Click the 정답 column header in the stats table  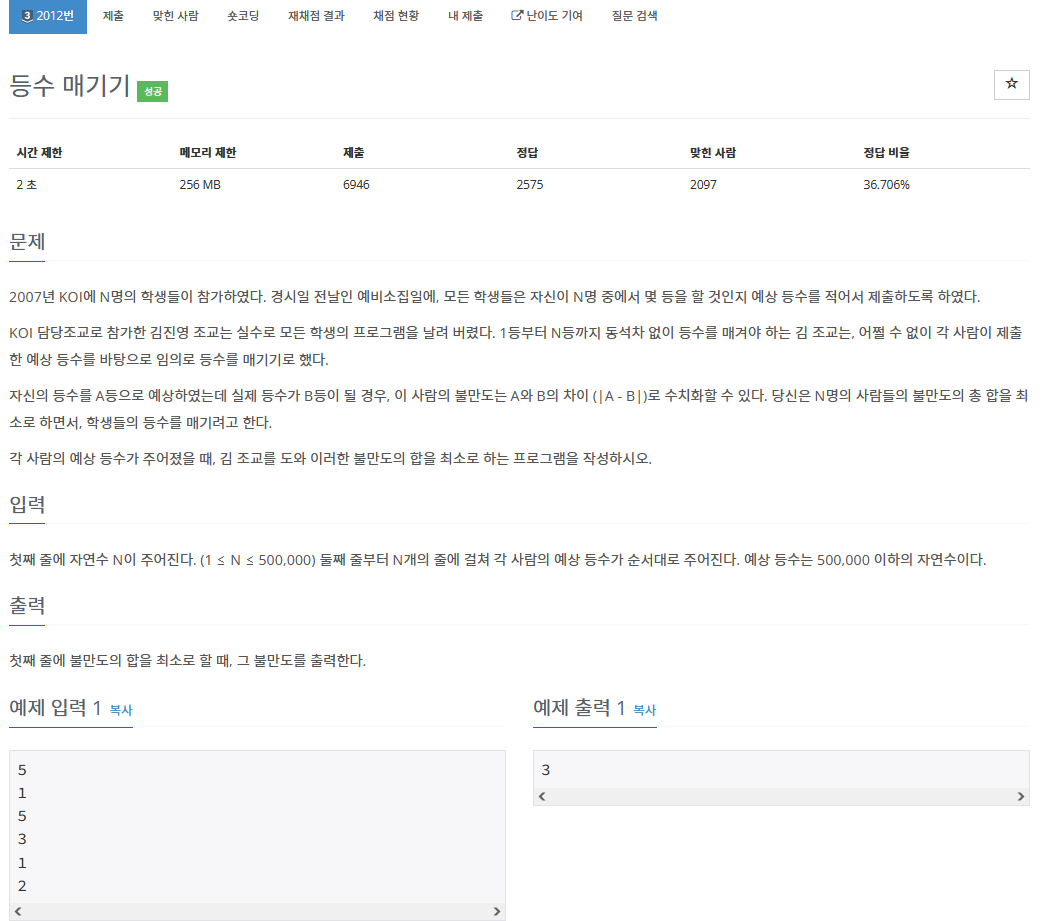pos(527,153)
